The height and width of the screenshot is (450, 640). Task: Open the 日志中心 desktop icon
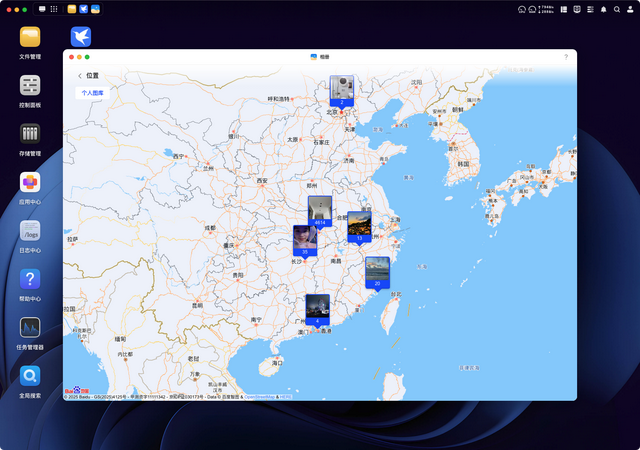click(30, 231)
